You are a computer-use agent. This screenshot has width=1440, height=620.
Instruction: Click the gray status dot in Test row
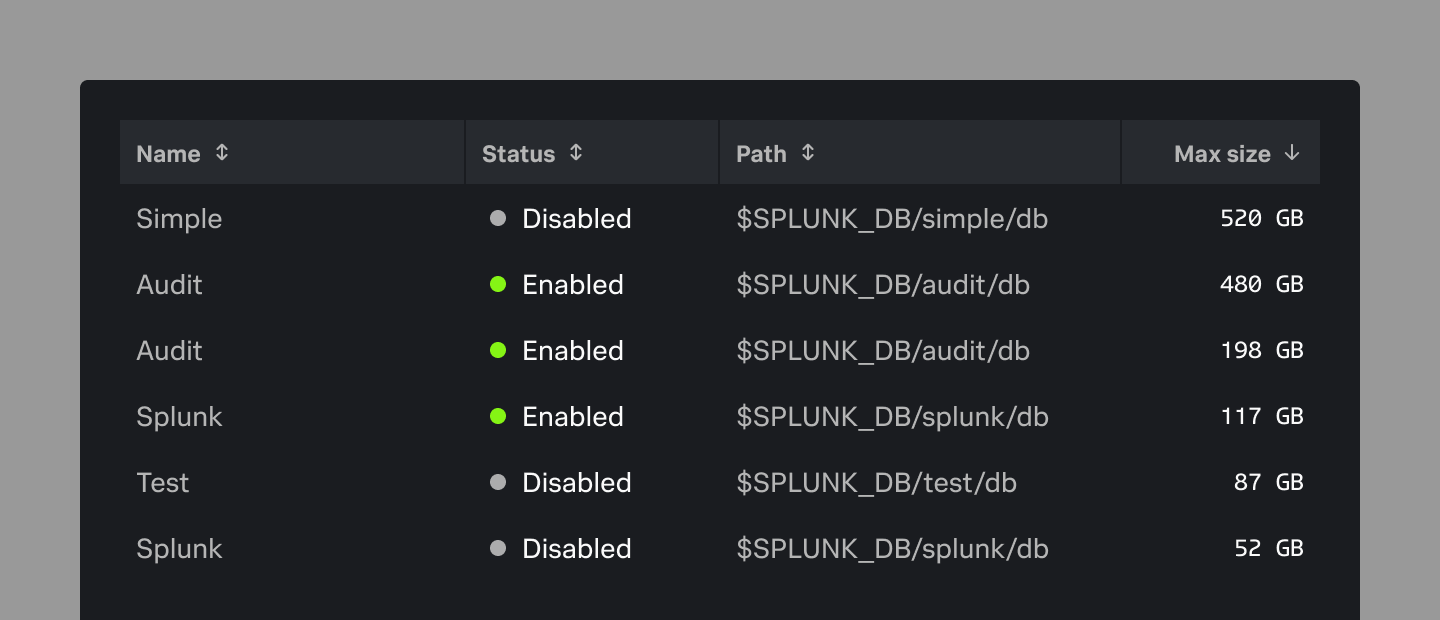coord(498,482)
